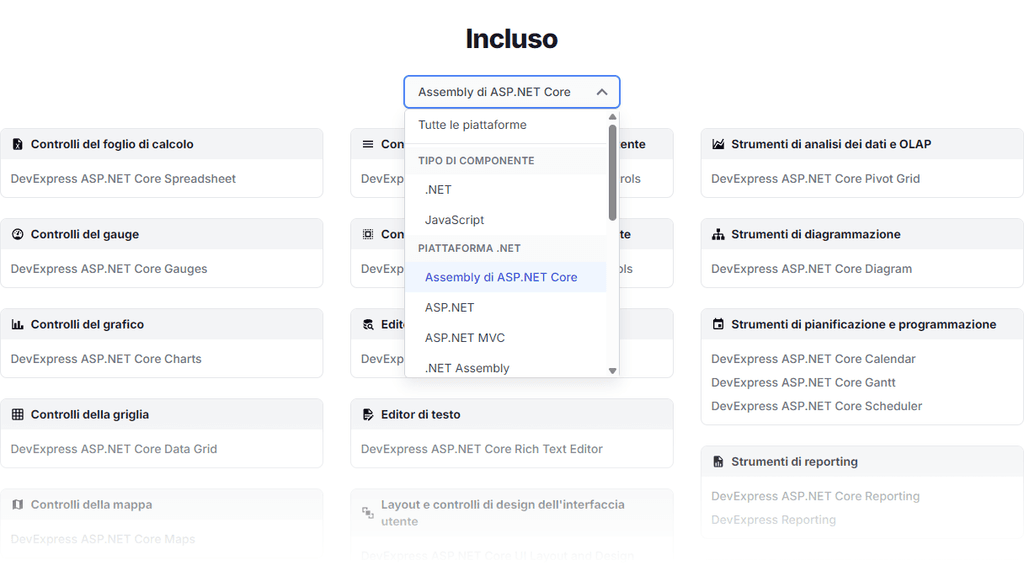Click the square frame icon in the hidden second-row card
Viewport: 1024px width, 566px height.
[x=368, y=234]
